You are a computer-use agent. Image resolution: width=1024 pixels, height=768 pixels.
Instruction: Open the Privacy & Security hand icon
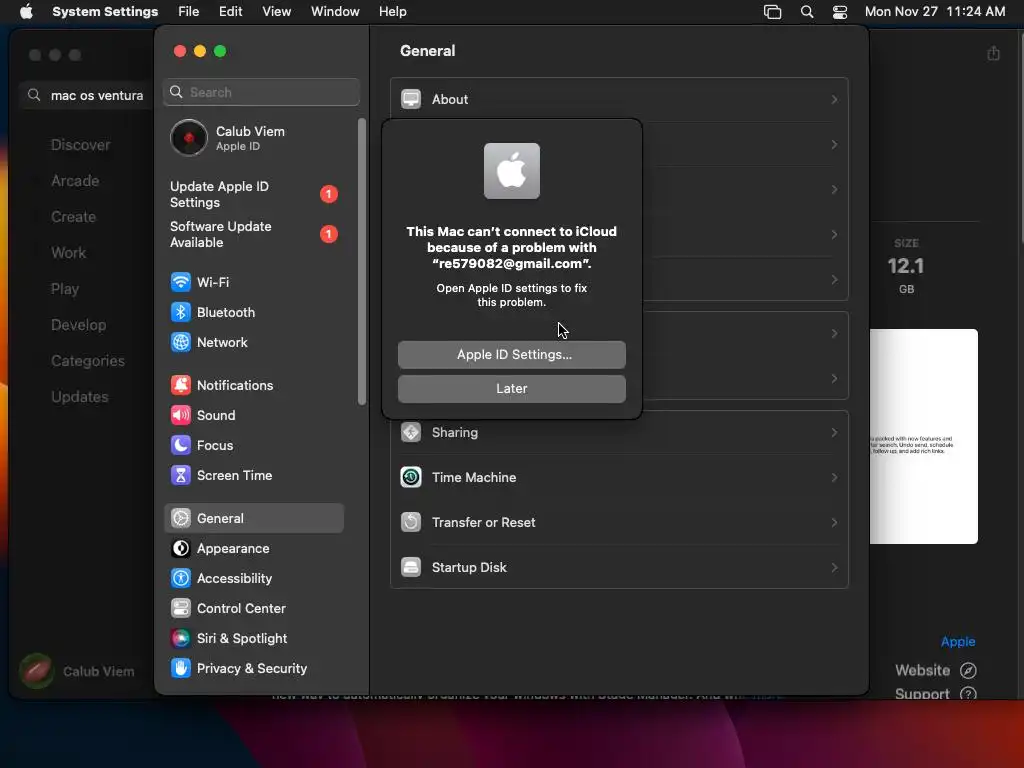tap(181, 669)
